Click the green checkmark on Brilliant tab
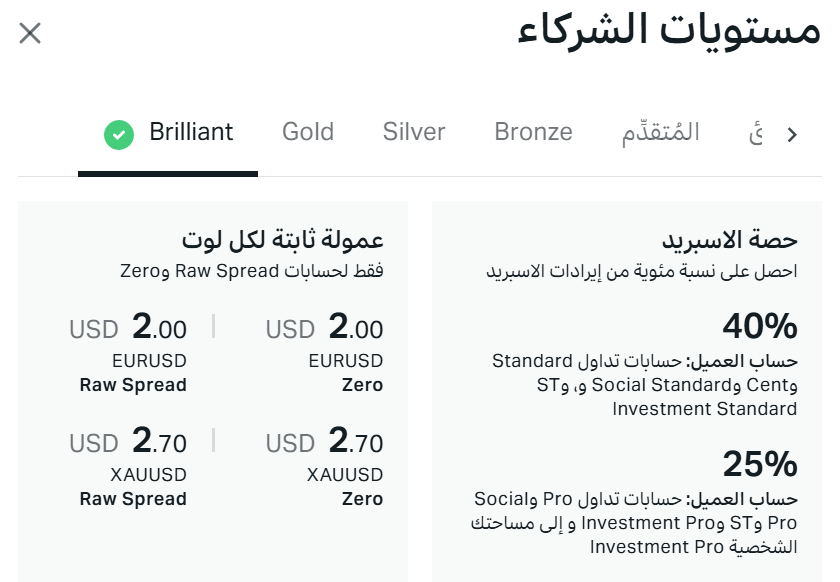 120,131
